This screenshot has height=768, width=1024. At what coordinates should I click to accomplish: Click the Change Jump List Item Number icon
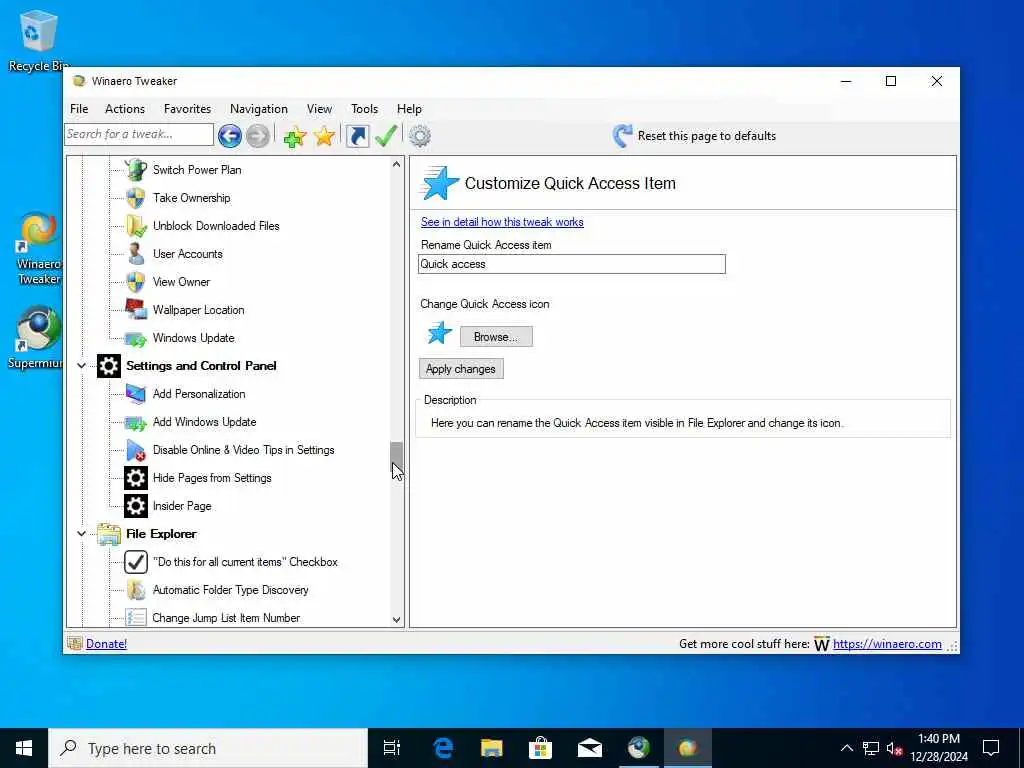pos(136,617)
